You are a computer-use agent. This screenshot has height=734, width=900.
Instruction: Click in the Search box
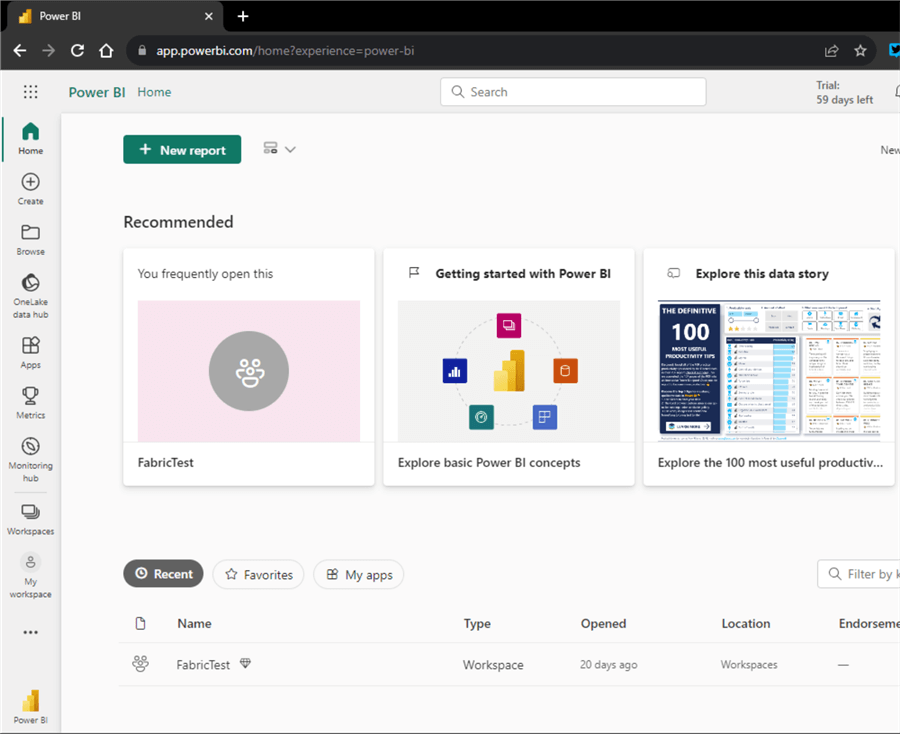[x=573, y=92]
